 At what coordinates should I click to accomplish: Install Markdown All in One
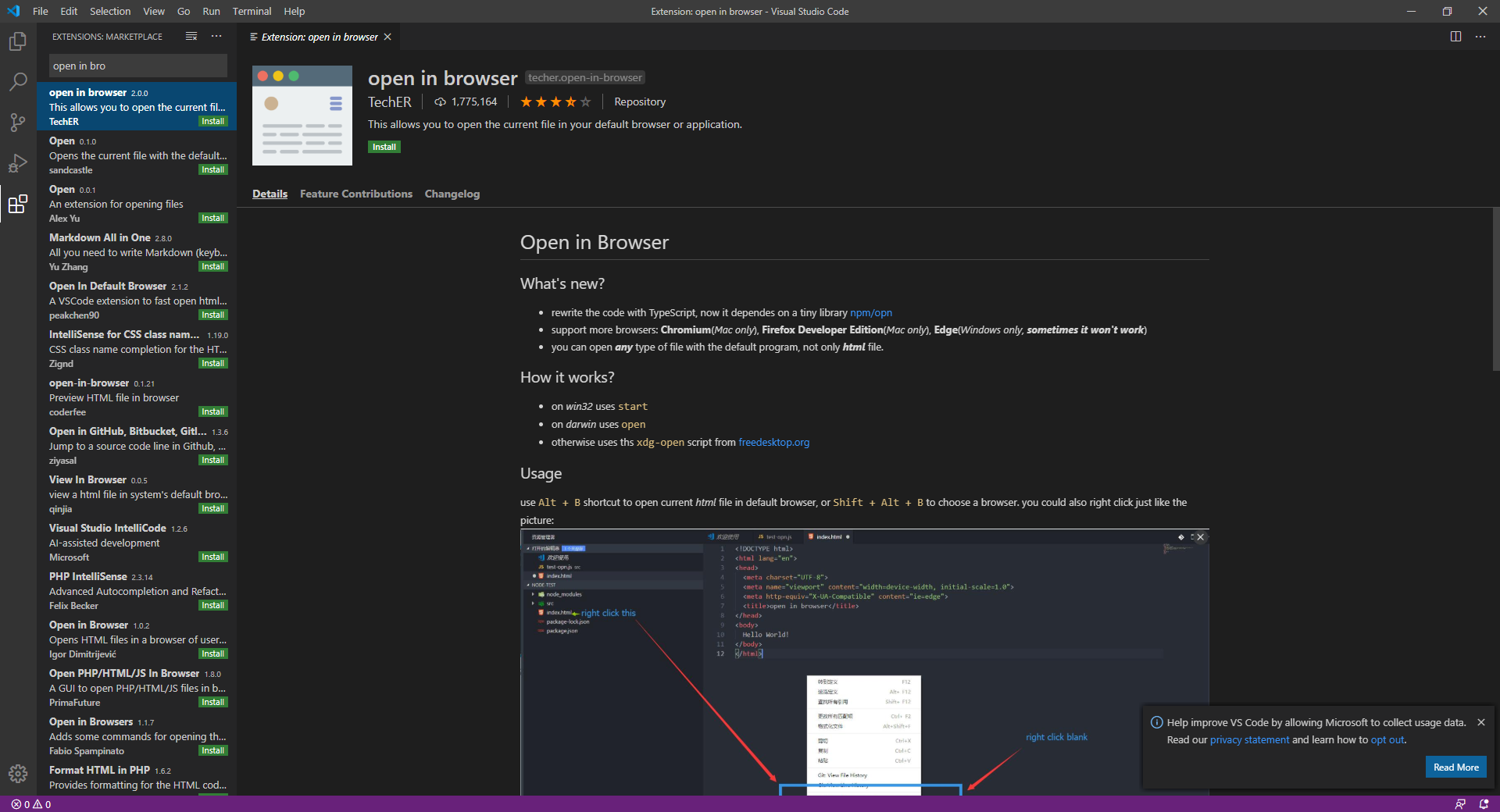[212, 266]
